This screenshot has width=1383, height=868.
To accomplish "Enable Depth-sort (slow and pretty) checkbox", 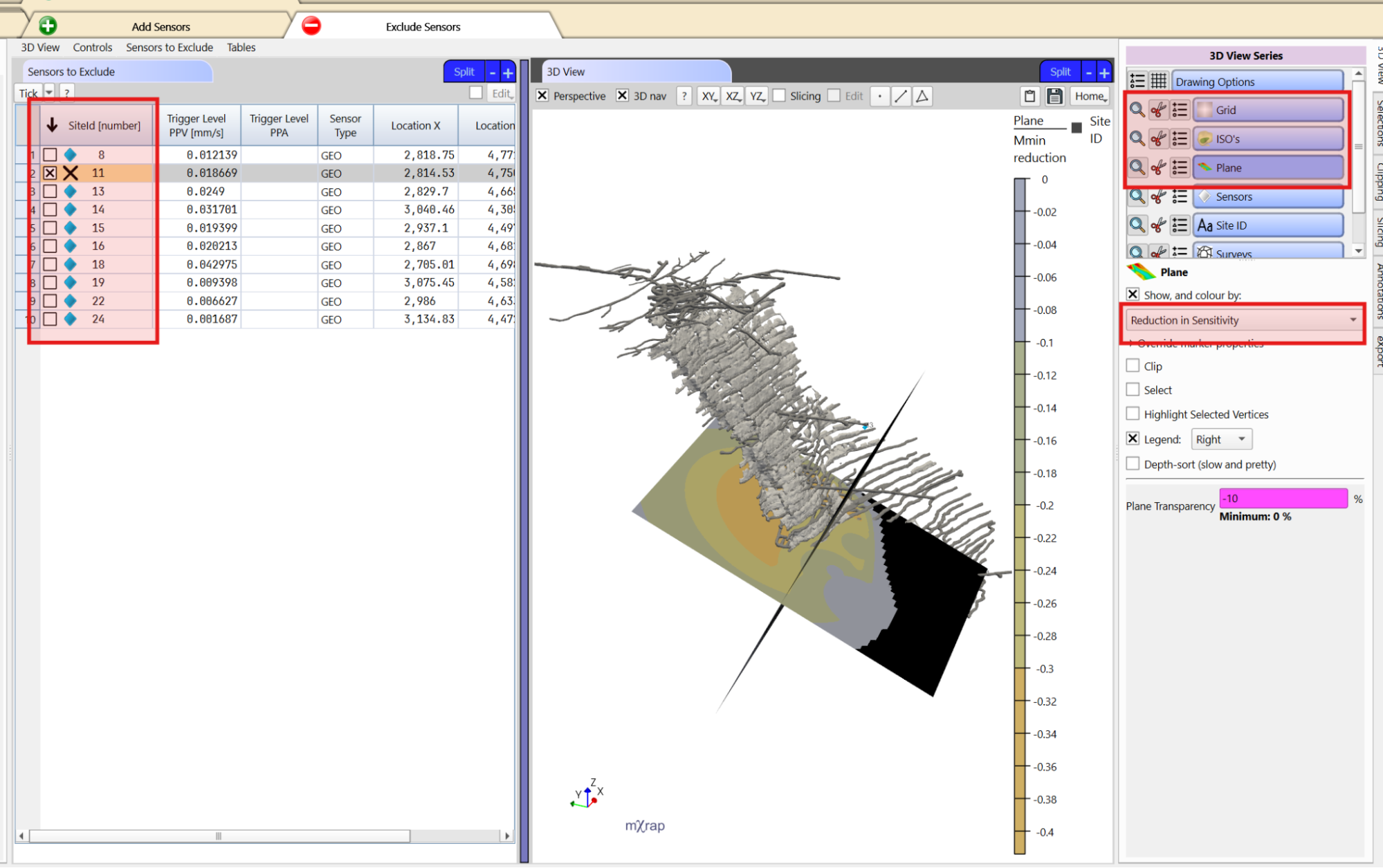I will point(1133,463).
